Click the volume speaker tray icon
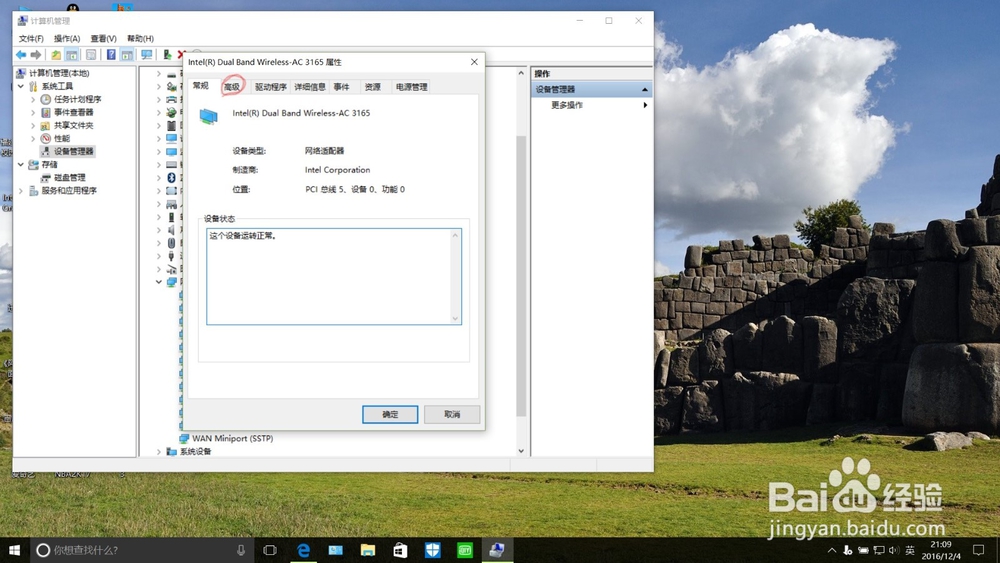This screenshot has height=563, width=1000. pos(893,550)
